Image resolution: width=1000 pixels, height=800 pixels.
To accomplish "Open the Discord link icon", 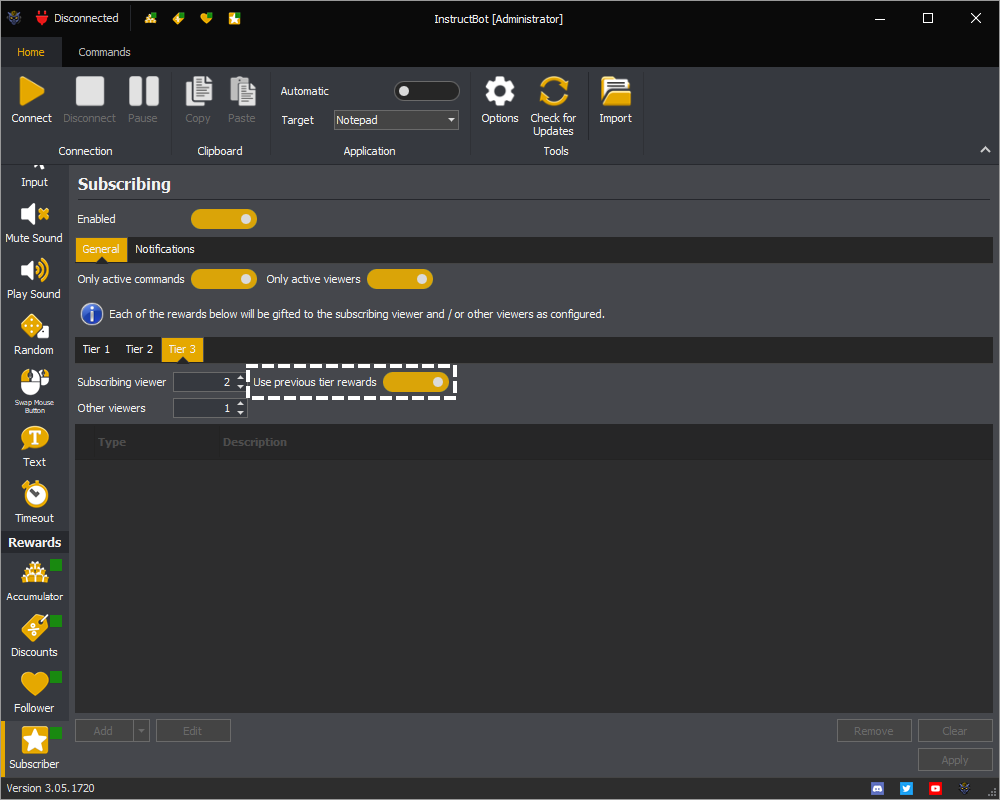I will point(878,789).
